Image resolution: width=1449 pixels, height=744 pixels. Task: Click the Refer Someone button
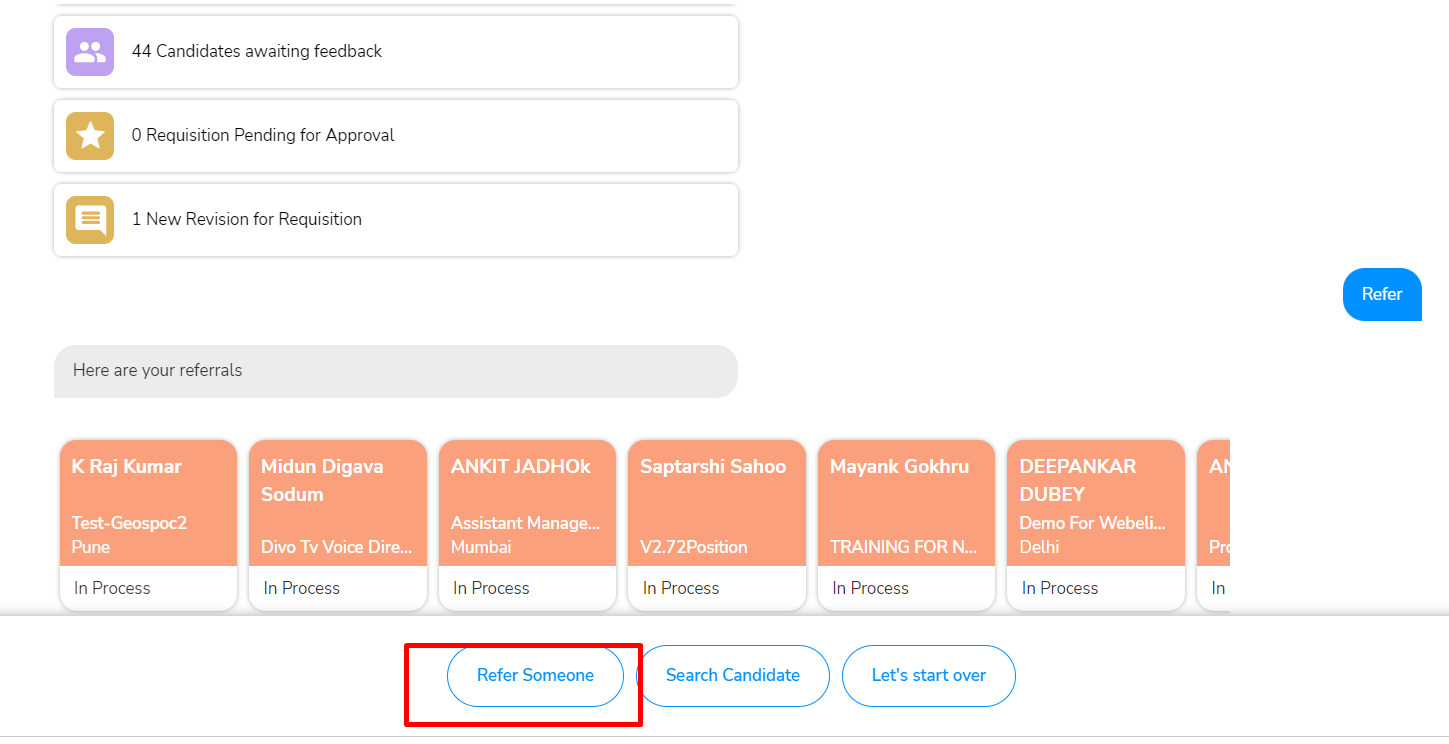click(x=535, y=676)
